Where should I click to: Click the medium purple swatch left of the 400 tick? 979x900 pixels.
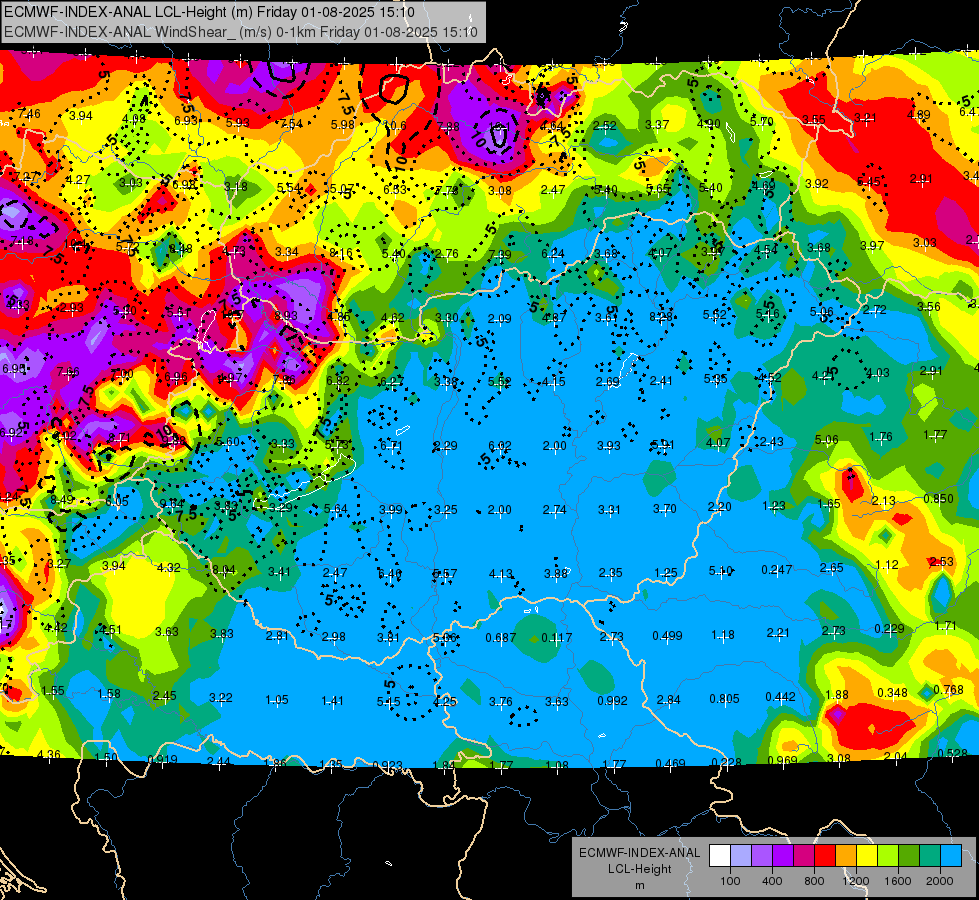762,856
